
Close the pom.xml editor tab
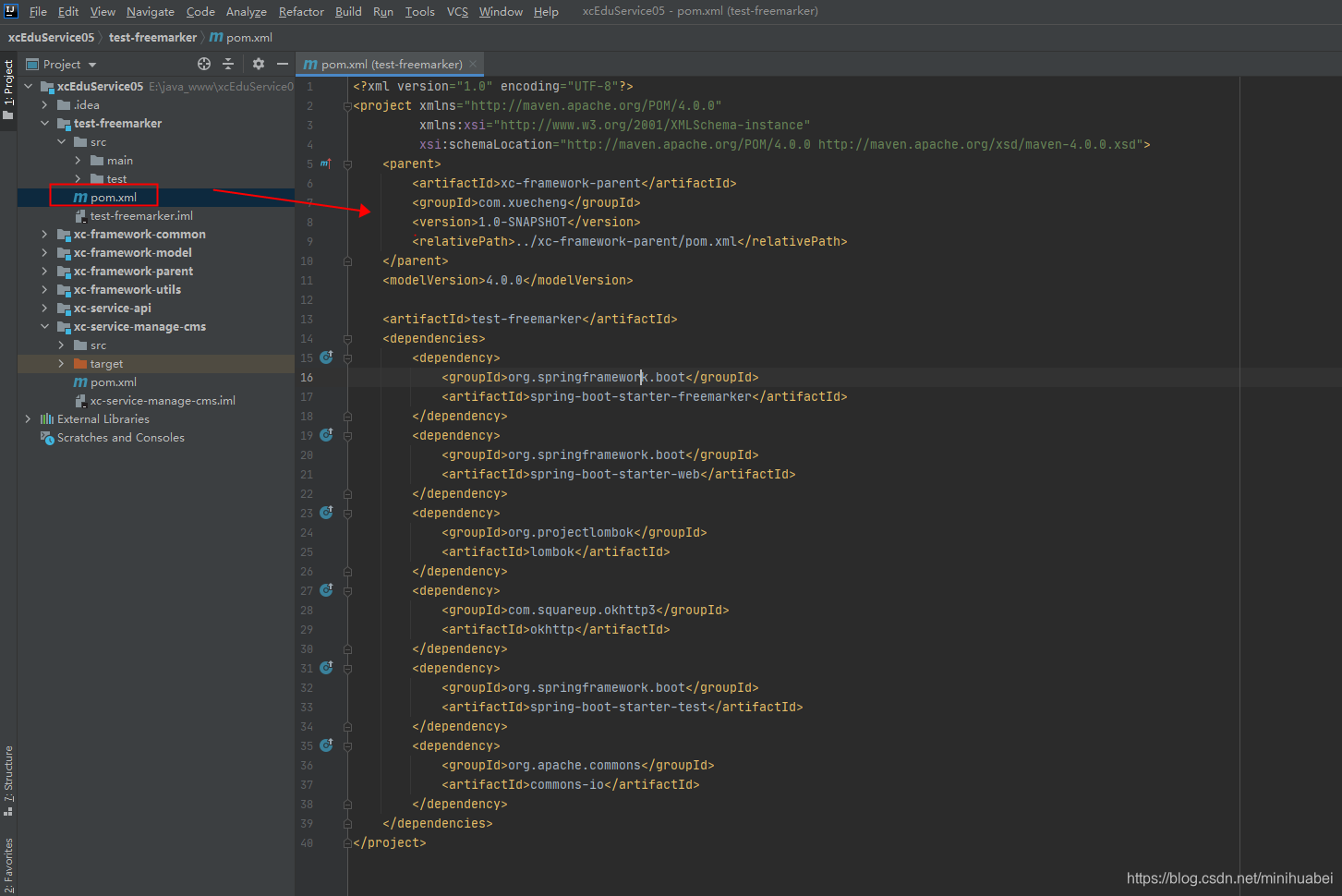pyautogui.click(x=473, y=64)
